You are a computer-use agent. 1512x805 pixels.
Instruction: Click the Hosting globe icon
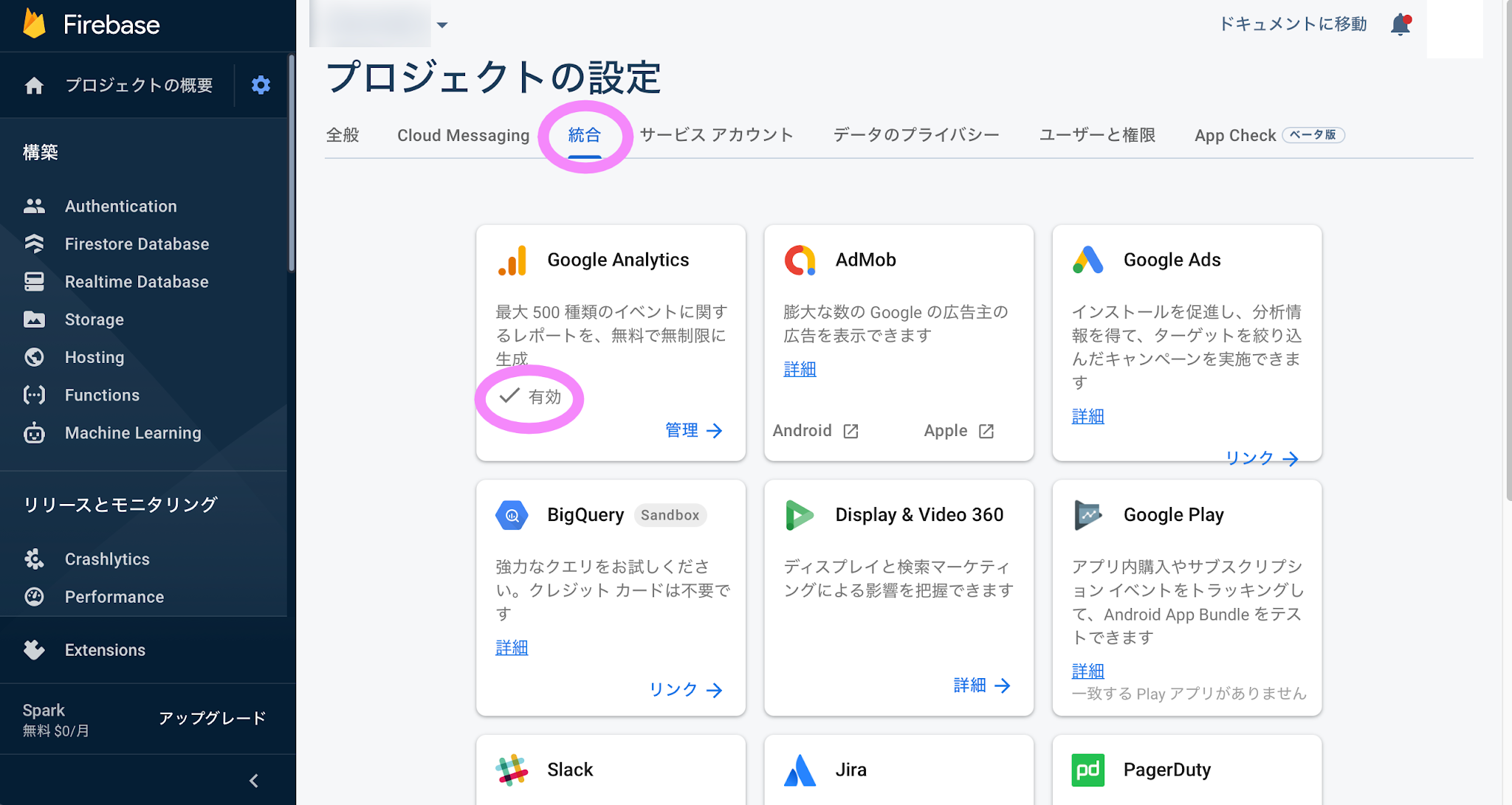(34, 357)
